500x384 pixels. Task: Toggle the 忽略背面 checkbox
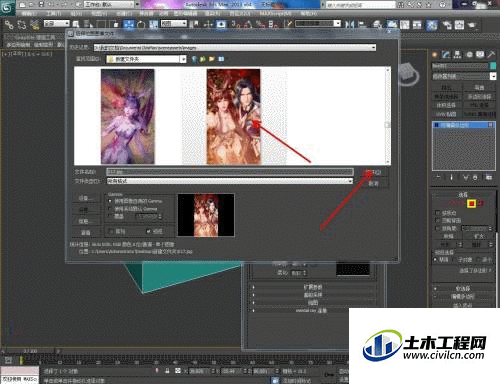pos(438,220)
